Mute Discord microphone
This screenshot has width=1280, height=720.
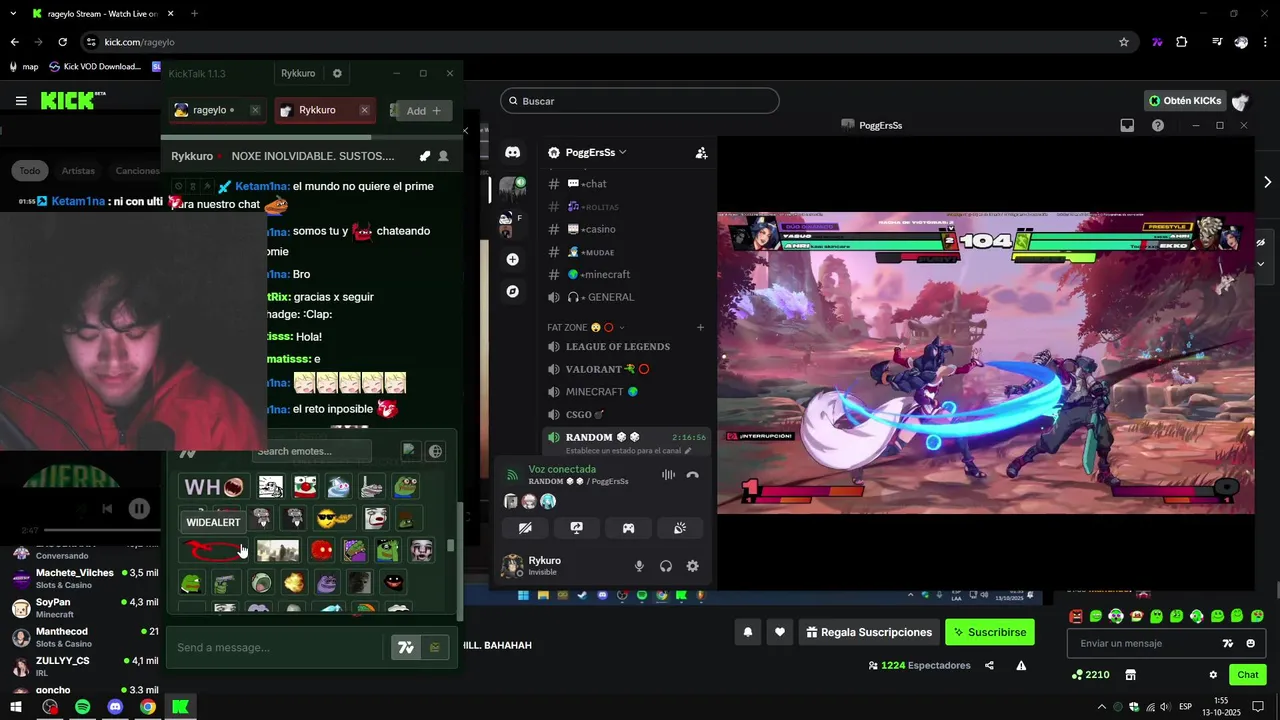[639, 566]
